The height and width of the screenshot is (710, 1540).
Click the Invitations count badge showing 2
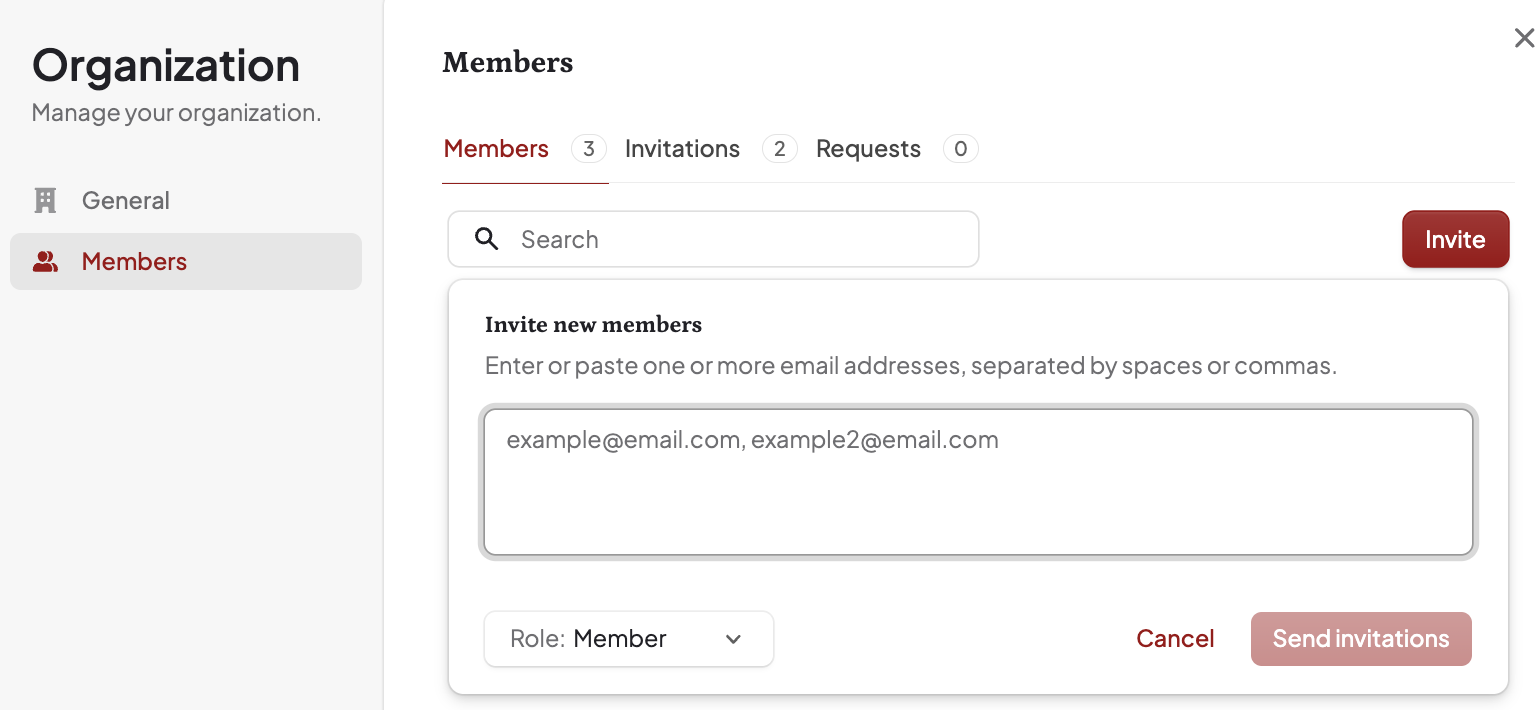779,149
